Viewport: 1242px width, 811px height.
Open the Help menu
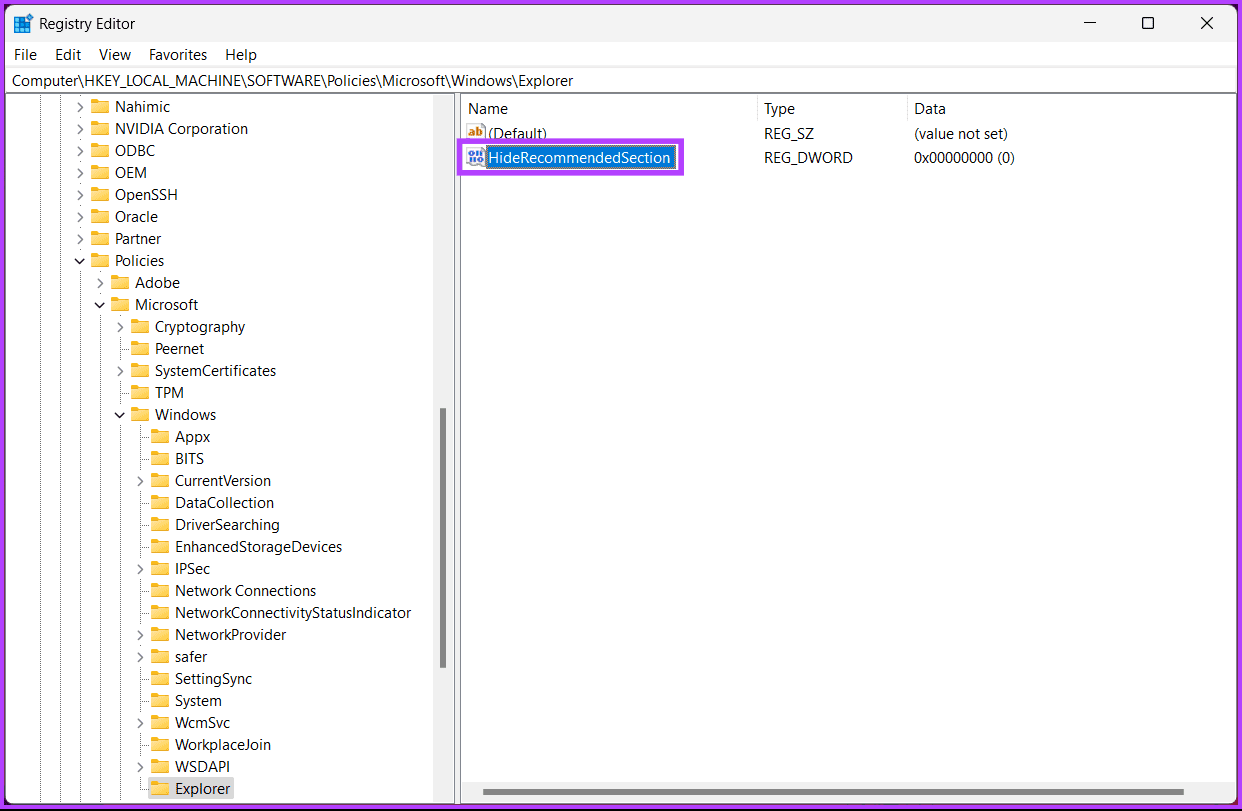point(241,55)
